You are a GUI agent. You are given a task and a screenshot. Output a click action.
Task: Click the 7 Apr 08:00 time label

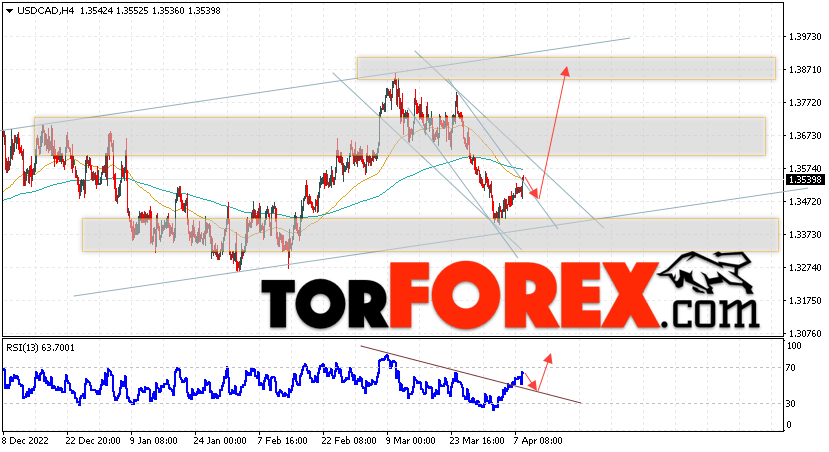[538, 440]
